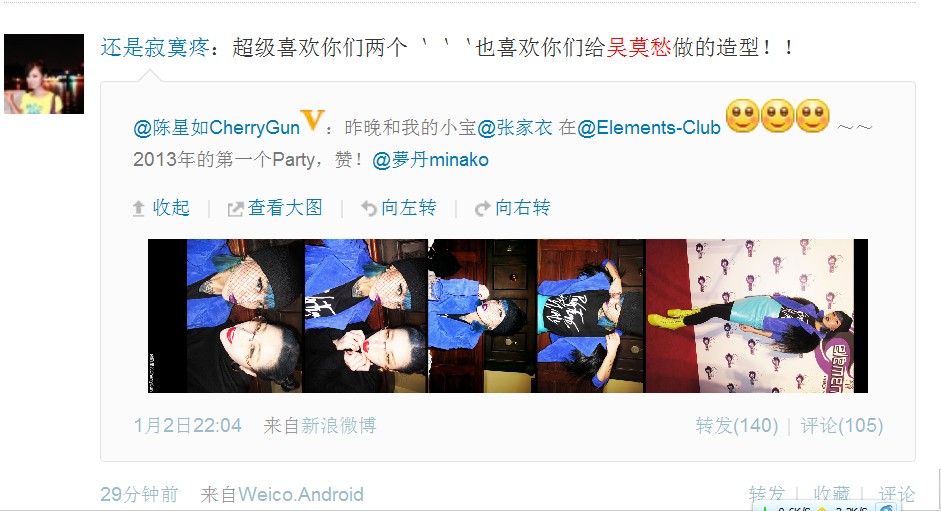This screenshot has width=941, height=511.
Task: Click the orange V verified badge
Action: click(313, 120)
